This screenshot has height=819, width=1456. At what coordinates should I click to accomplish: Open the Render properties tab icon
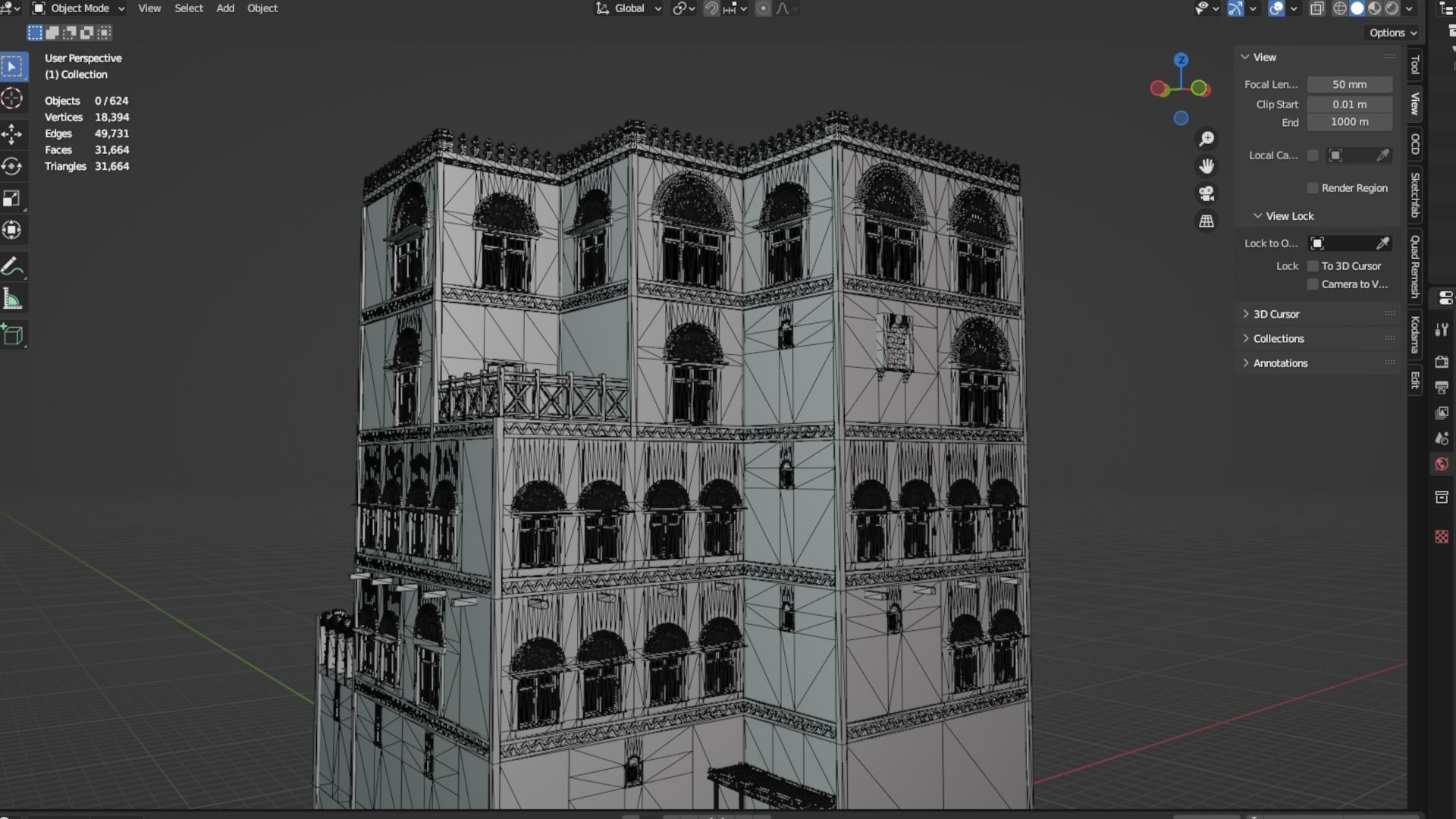click(1442, 362)
